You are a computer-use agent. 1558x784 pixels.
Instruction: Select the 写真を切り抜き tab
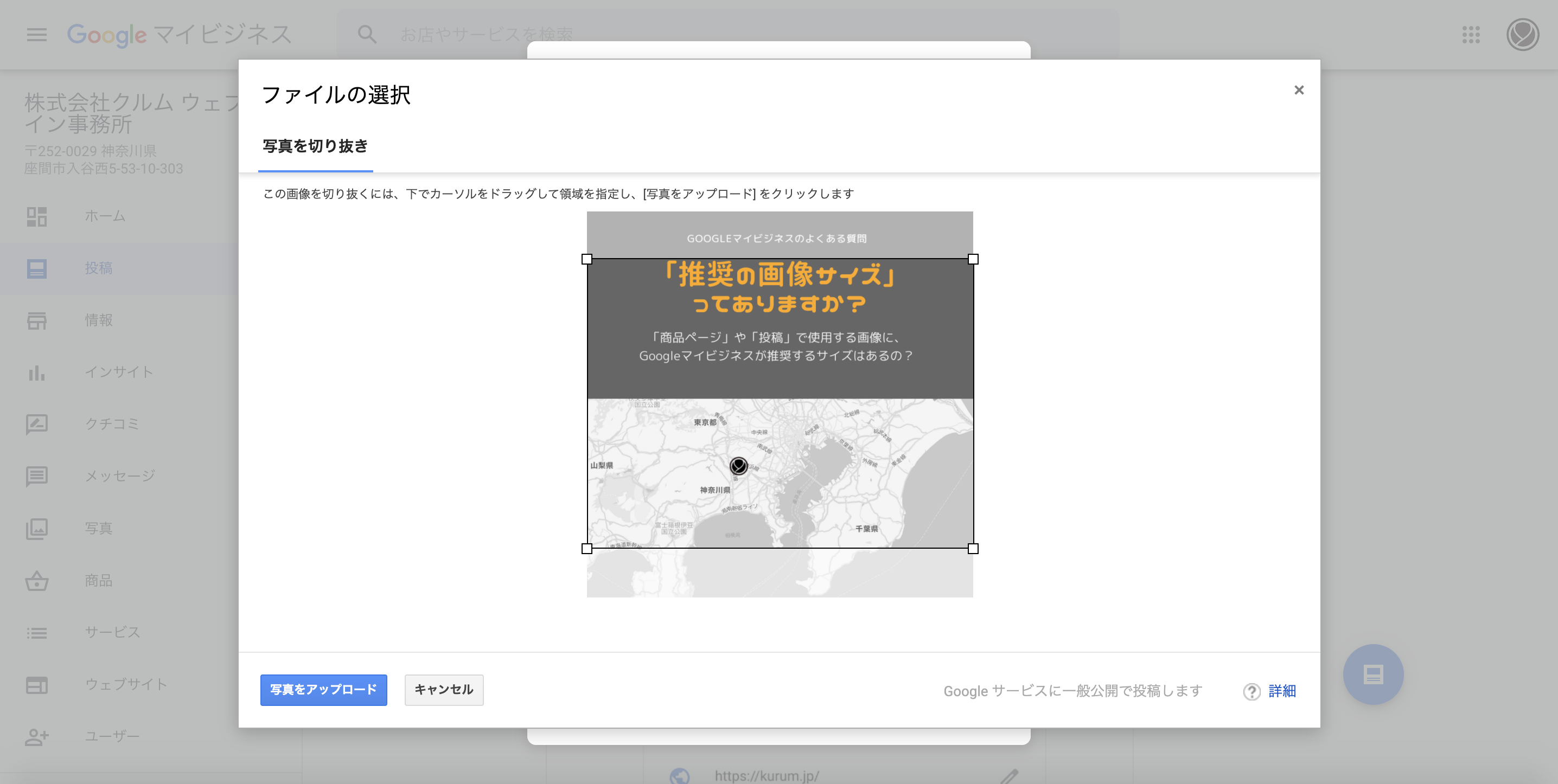coord(315,146)
